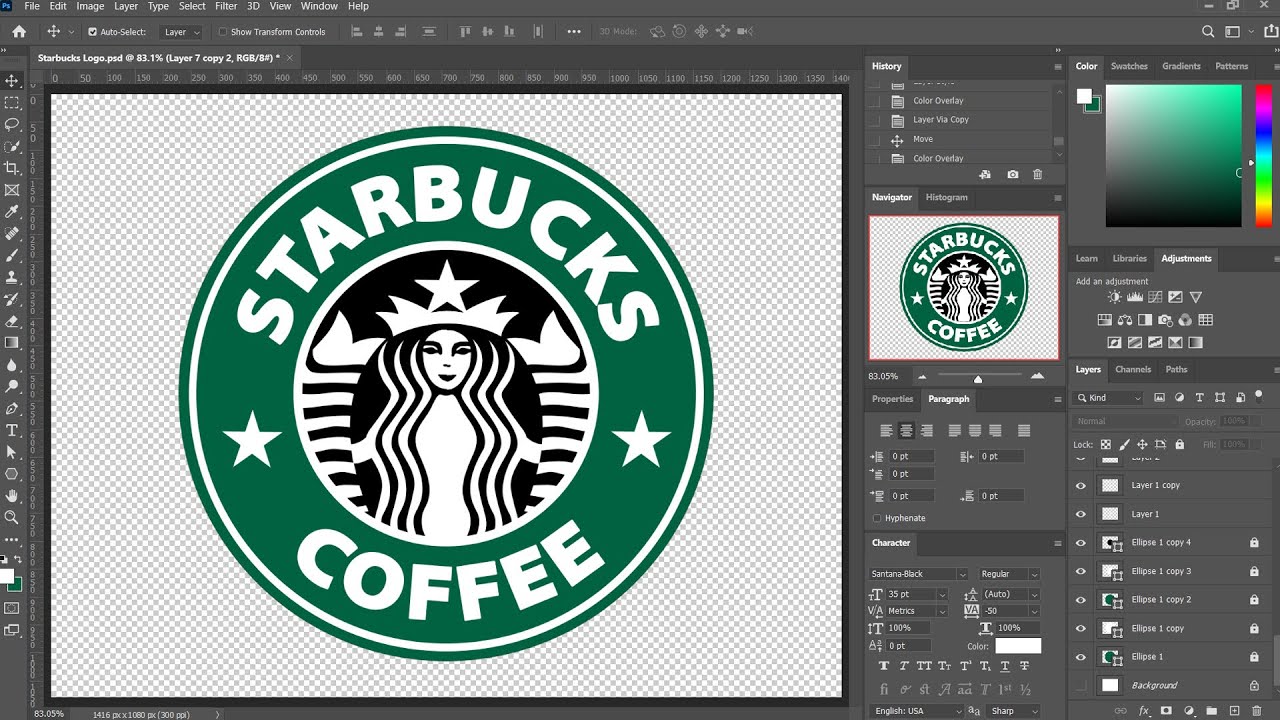
Task: Open the Sharp anti-aliasing dropdown
Action: pos(1014,711)
